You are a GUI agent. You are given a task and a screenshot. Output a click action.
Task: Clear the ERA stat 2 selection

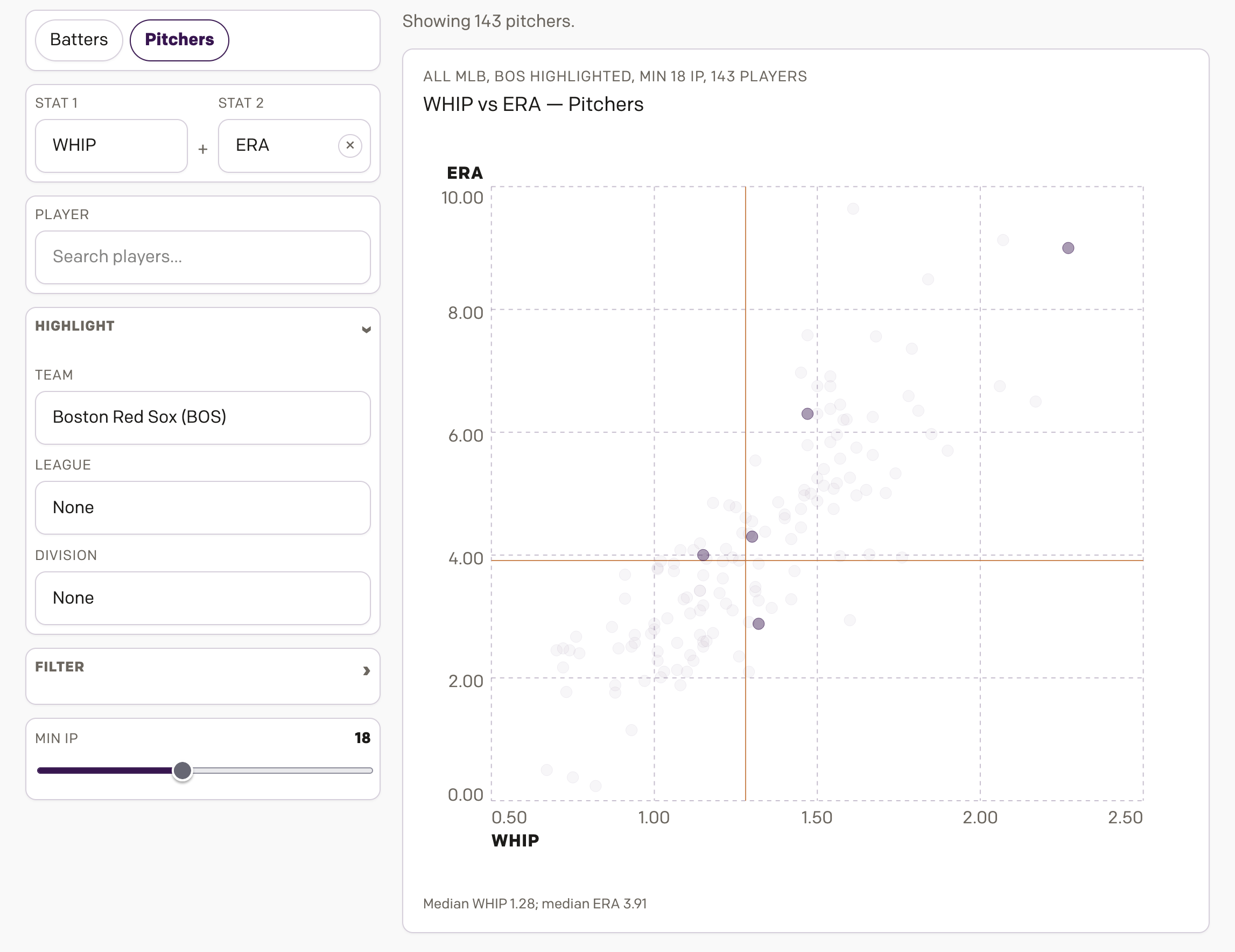[350, 145]
